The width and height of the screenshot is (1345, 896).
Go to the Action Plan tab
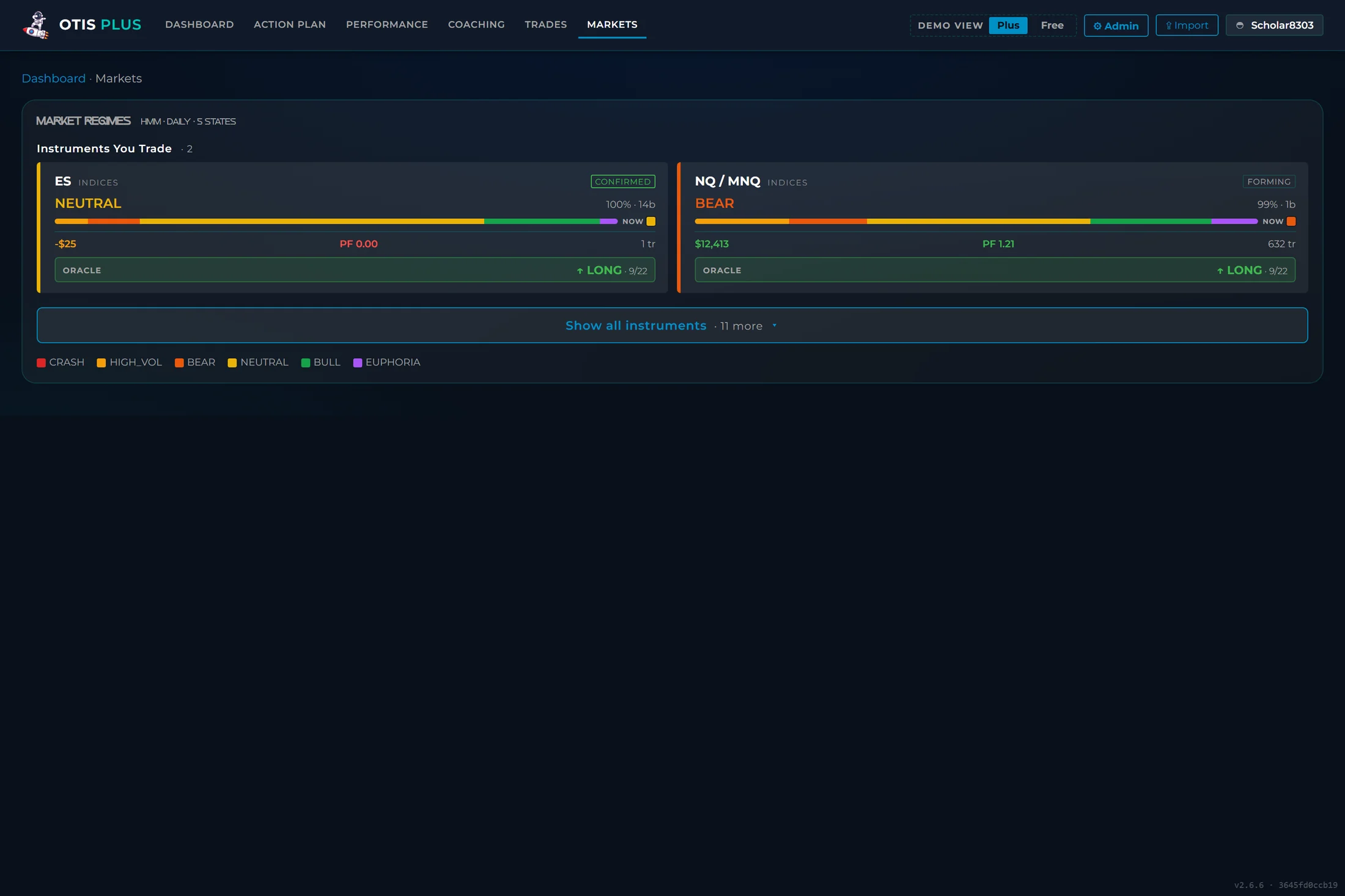(x=290, y=24)
